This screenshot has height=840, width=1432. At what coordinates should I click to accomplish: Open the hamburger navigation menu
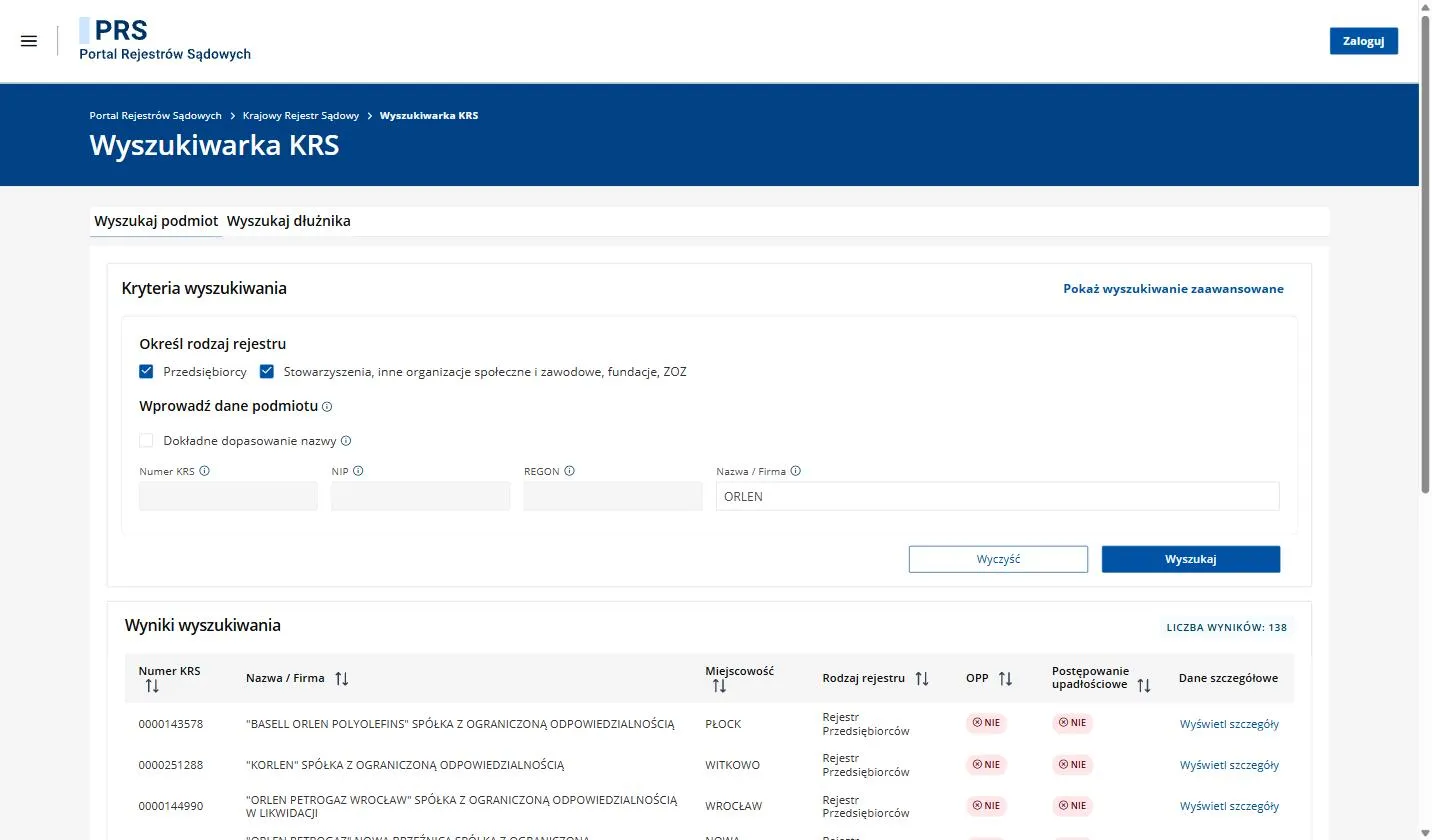29,41
